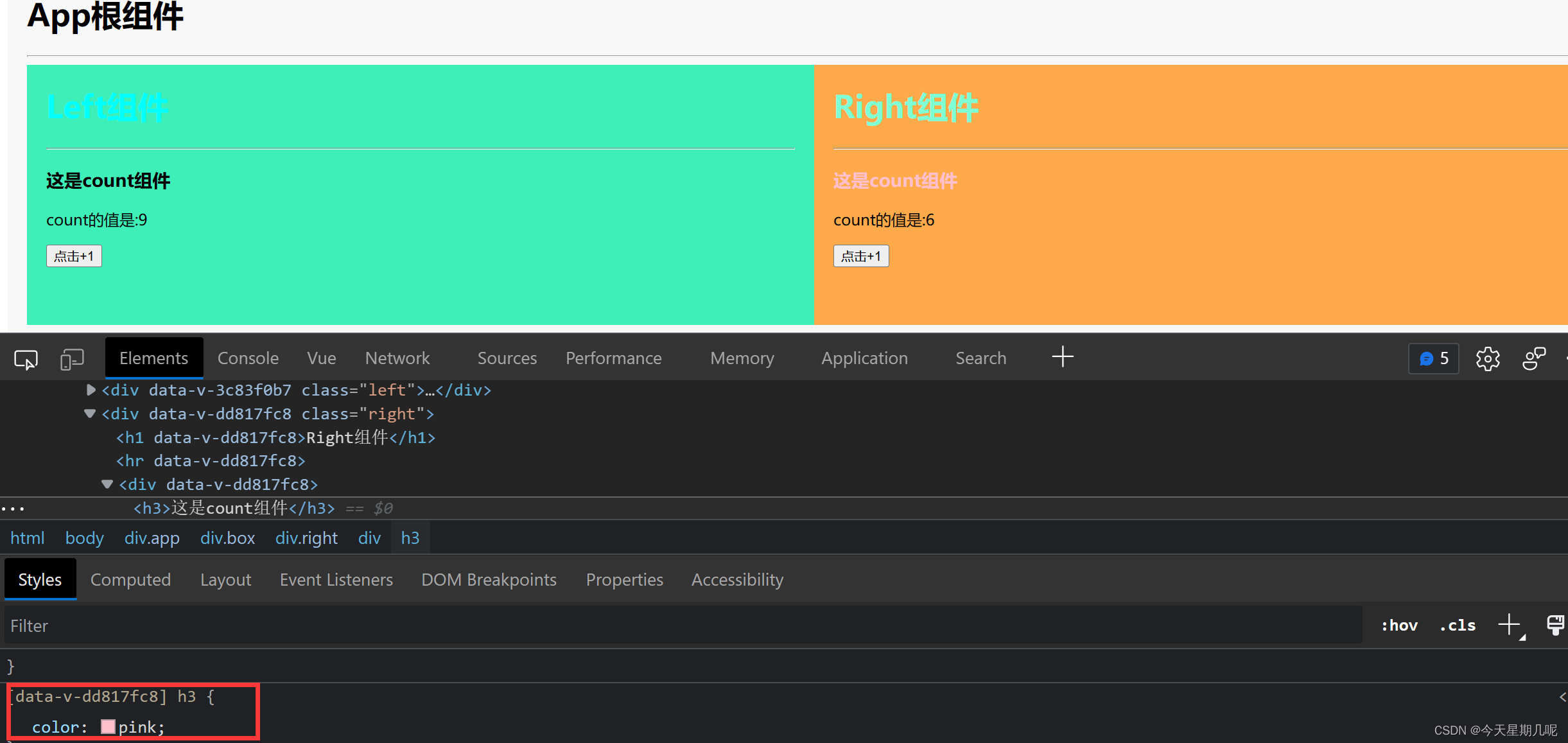Open DevTools settings with the gear icon
Screen dimensions: 1568x743
(1488, 358)
